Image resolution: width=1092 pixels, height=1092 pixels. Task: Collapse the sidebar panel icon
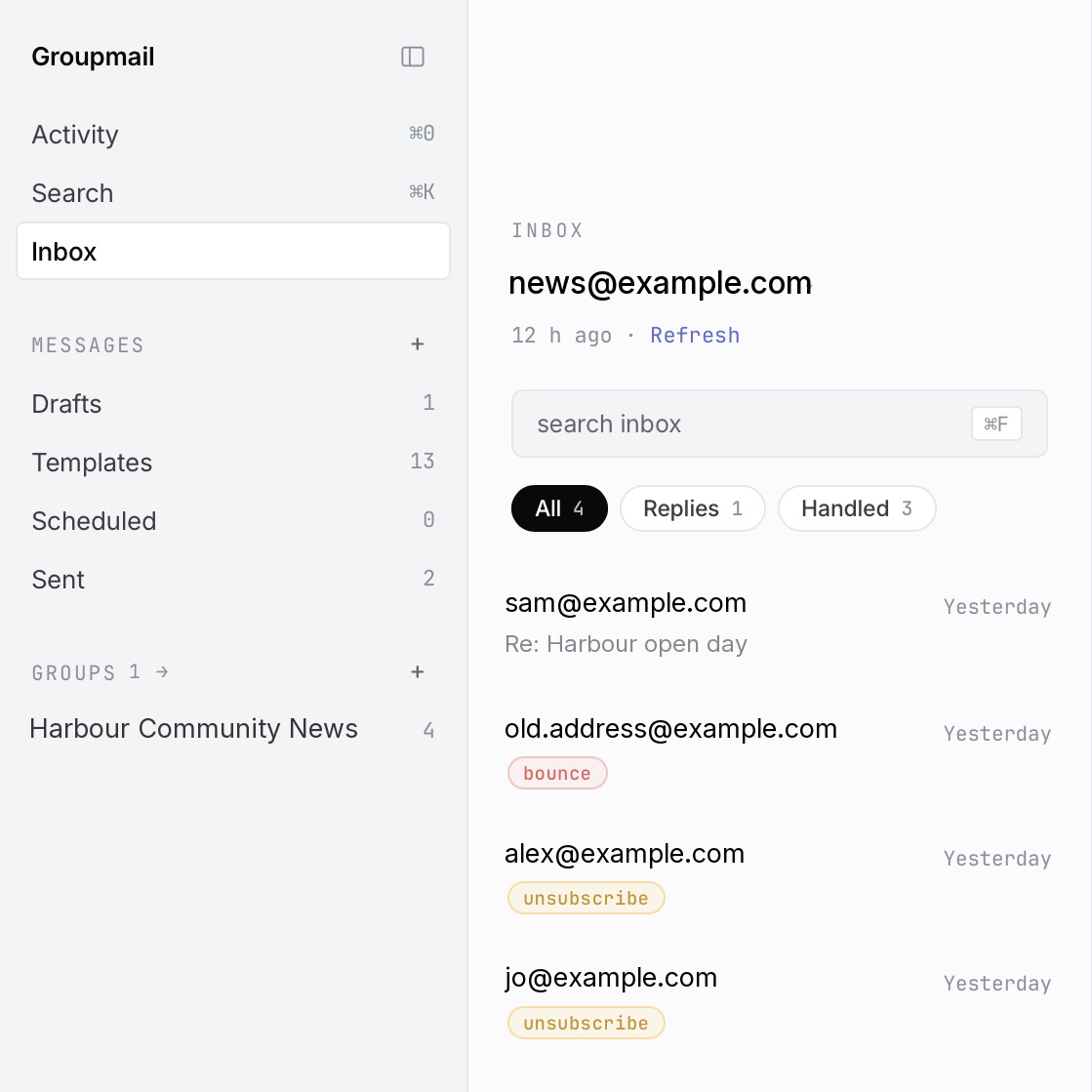[x=412, y=57]
